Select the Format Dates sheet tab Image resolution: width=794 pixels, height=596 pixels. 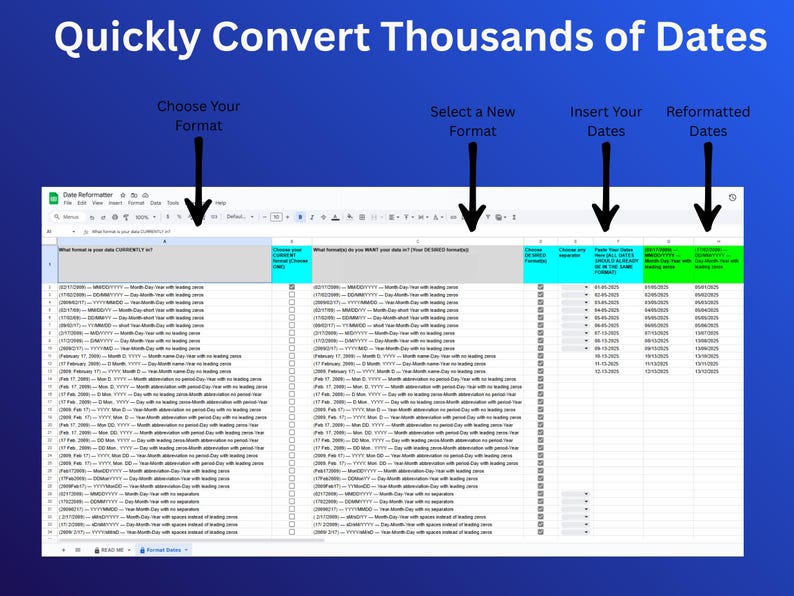[164, 550]
